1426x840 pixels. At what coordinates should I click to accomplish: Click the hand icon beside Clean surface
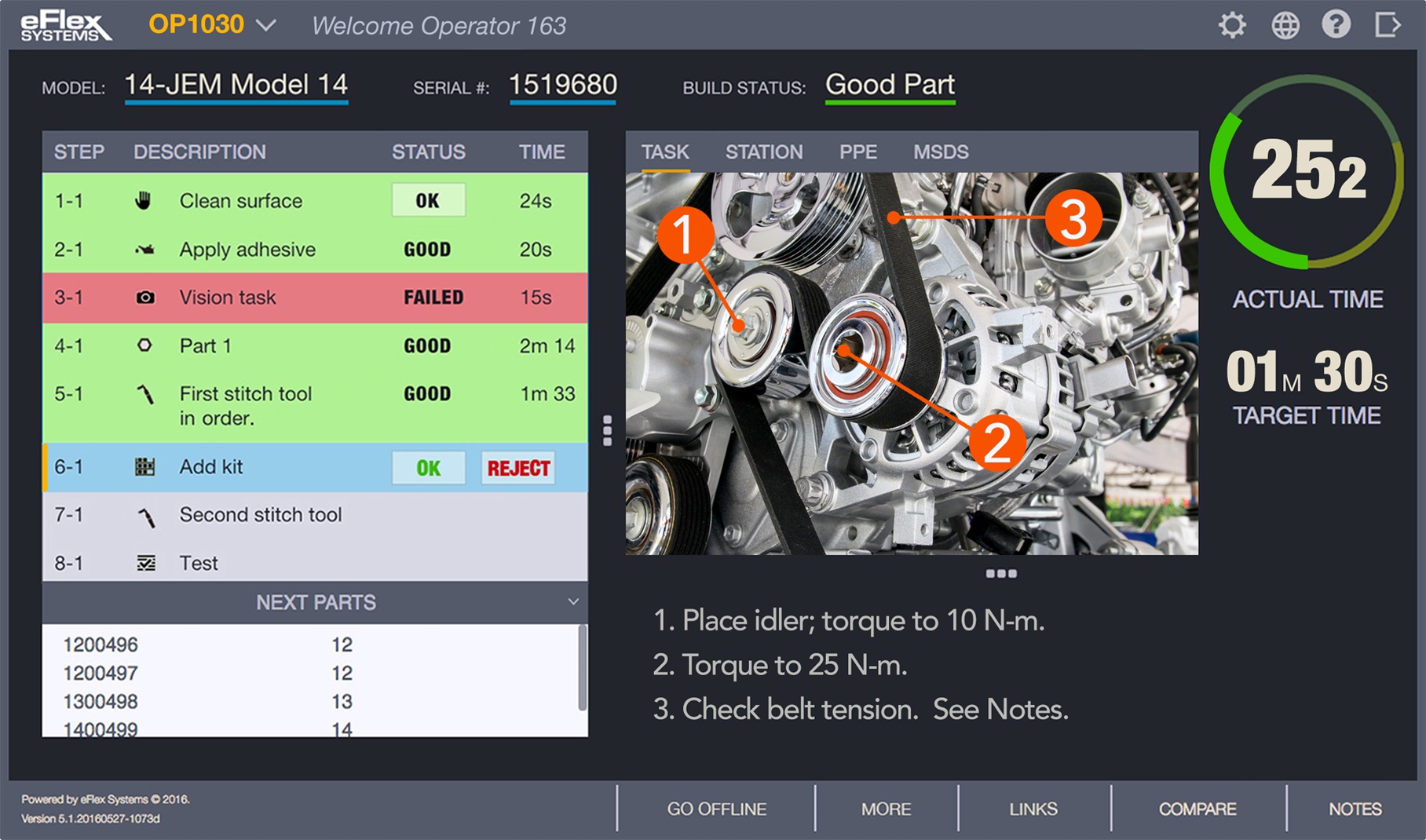[143, 201]
